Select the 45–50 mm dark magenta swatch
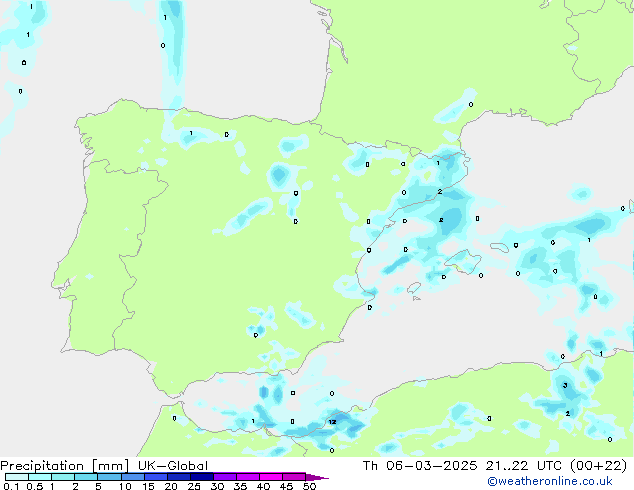The width and height of the screenshot is (634, 490). coord(294,477)
